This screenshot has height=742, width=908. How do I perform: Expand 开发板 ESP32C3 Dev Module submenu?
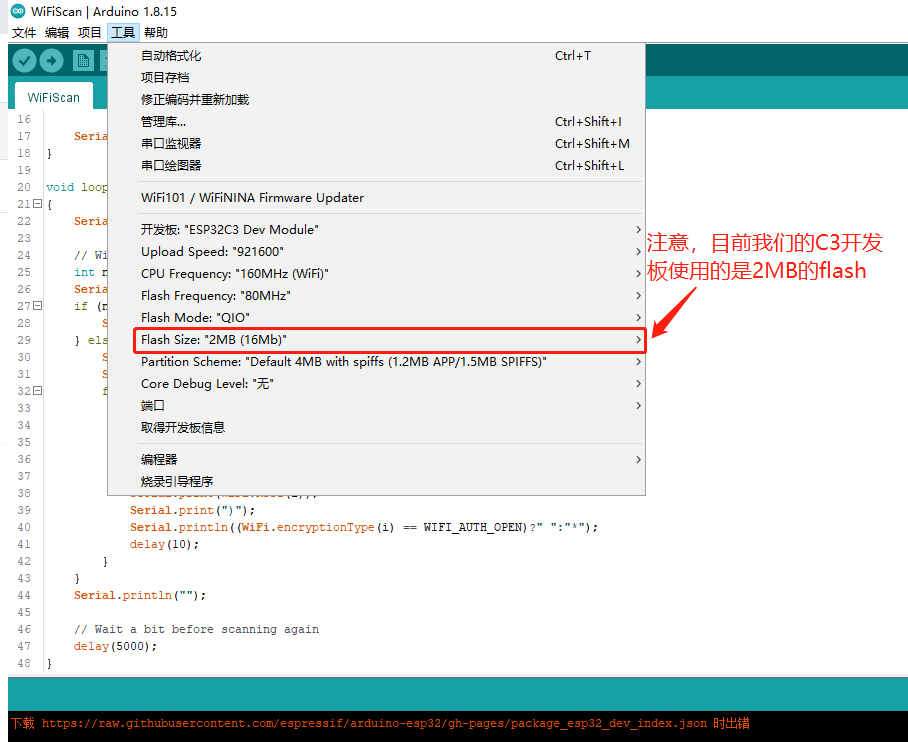376,229
